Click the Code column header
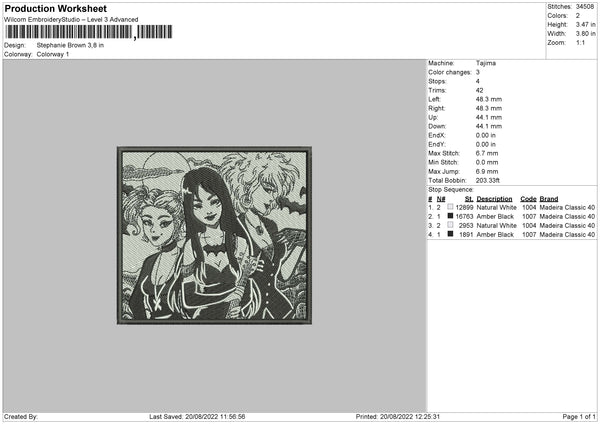 coord(528,199)
